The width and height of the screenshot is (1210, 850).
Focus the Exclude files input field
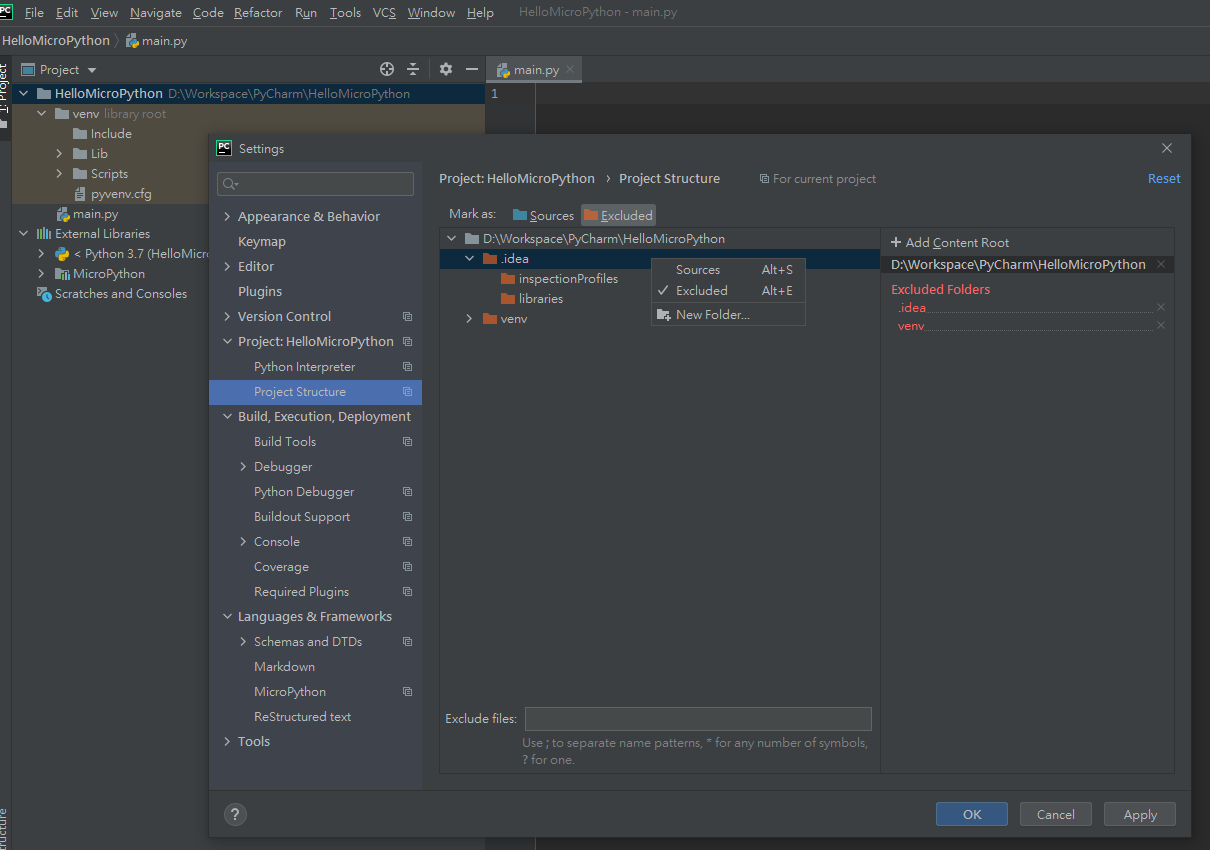click(x=698, y=719)
